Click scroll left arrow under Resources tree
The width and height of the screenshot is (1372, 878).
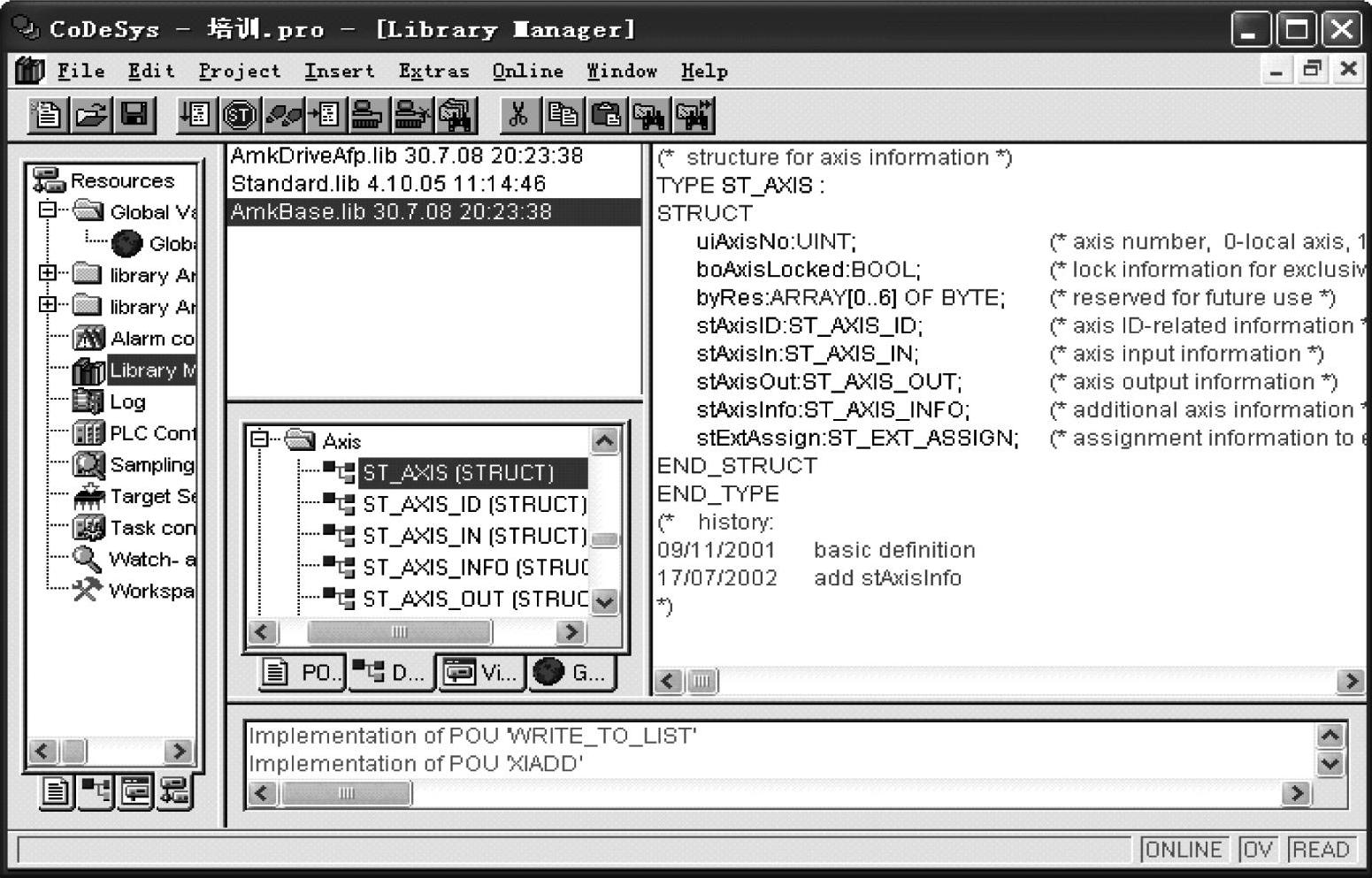(42, 752)
